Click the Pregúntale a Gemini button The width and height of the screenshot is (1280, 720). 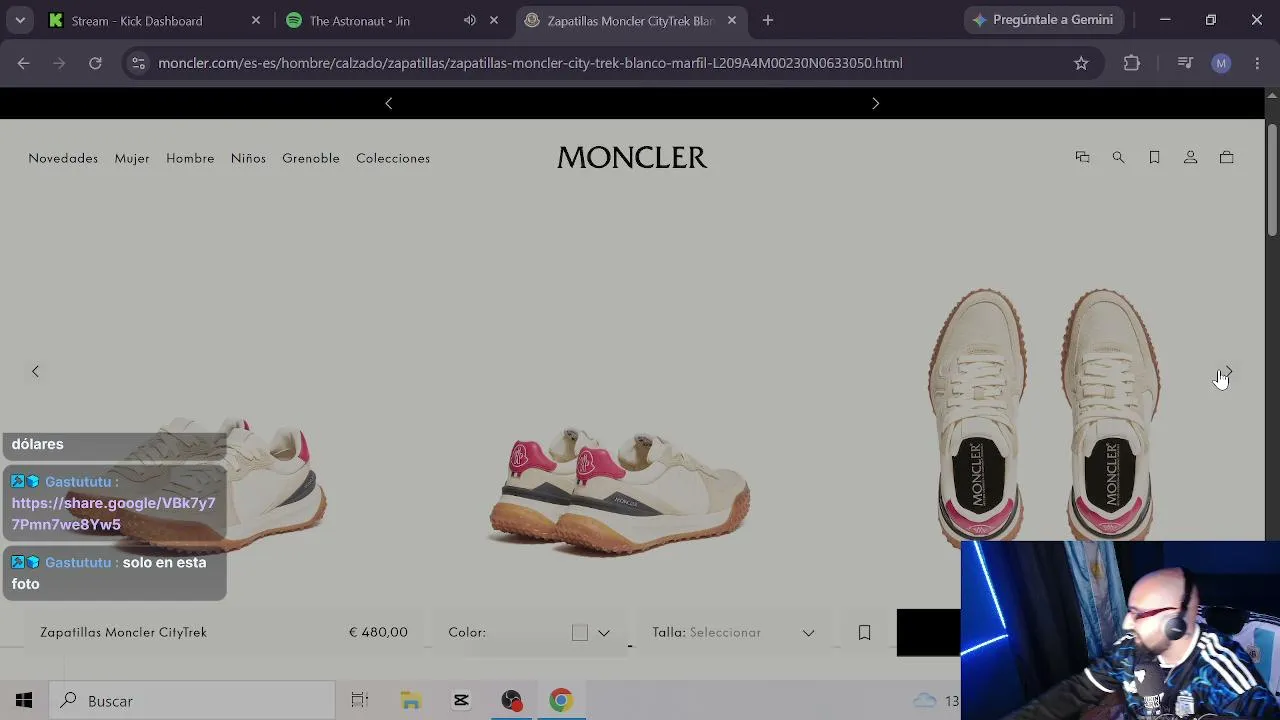pos(1044,20)
